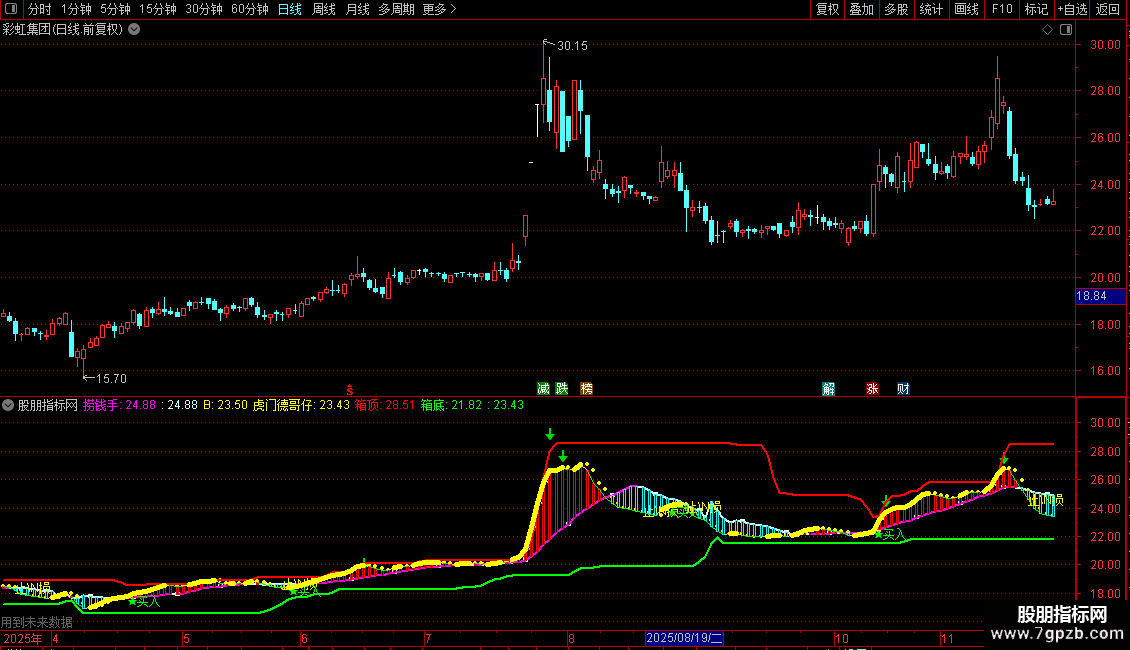Image resolution: width=1130 pixels, height=650 pixels.
Task: Click the green 跌 event marker
Action: pos(562,388)
